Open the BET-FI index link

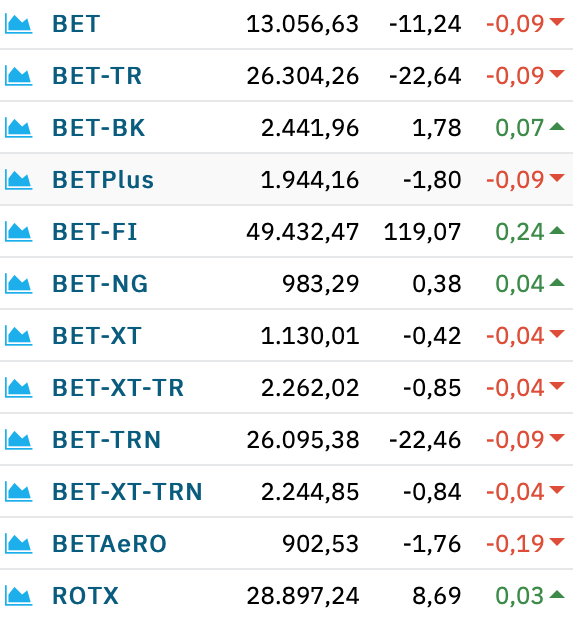95,232
